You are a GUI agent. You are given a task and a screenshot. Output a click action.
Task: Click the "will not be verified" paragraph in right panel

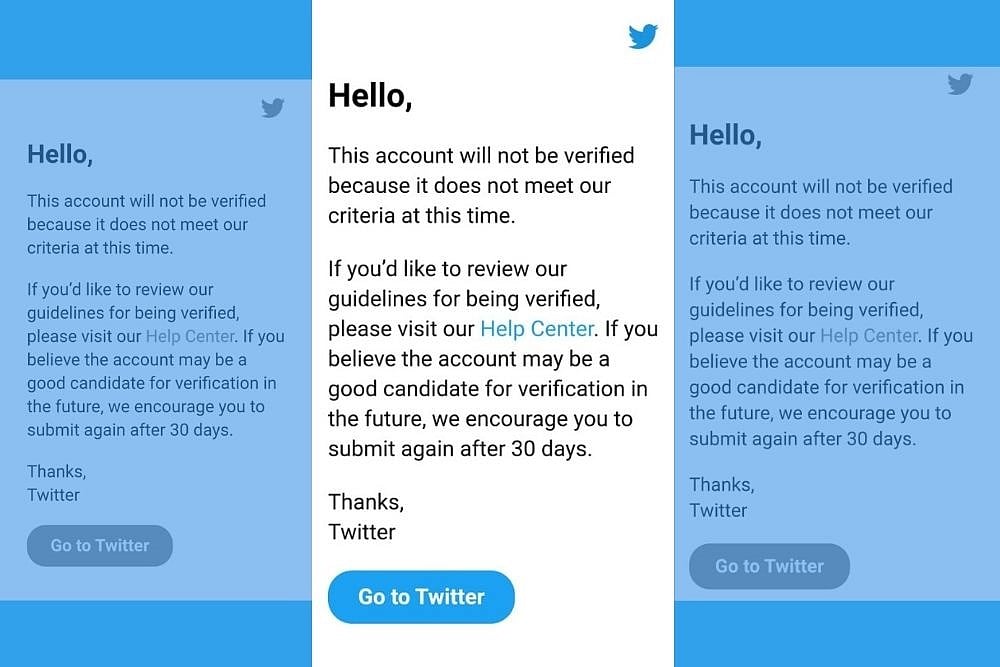[x=820, y=212]
